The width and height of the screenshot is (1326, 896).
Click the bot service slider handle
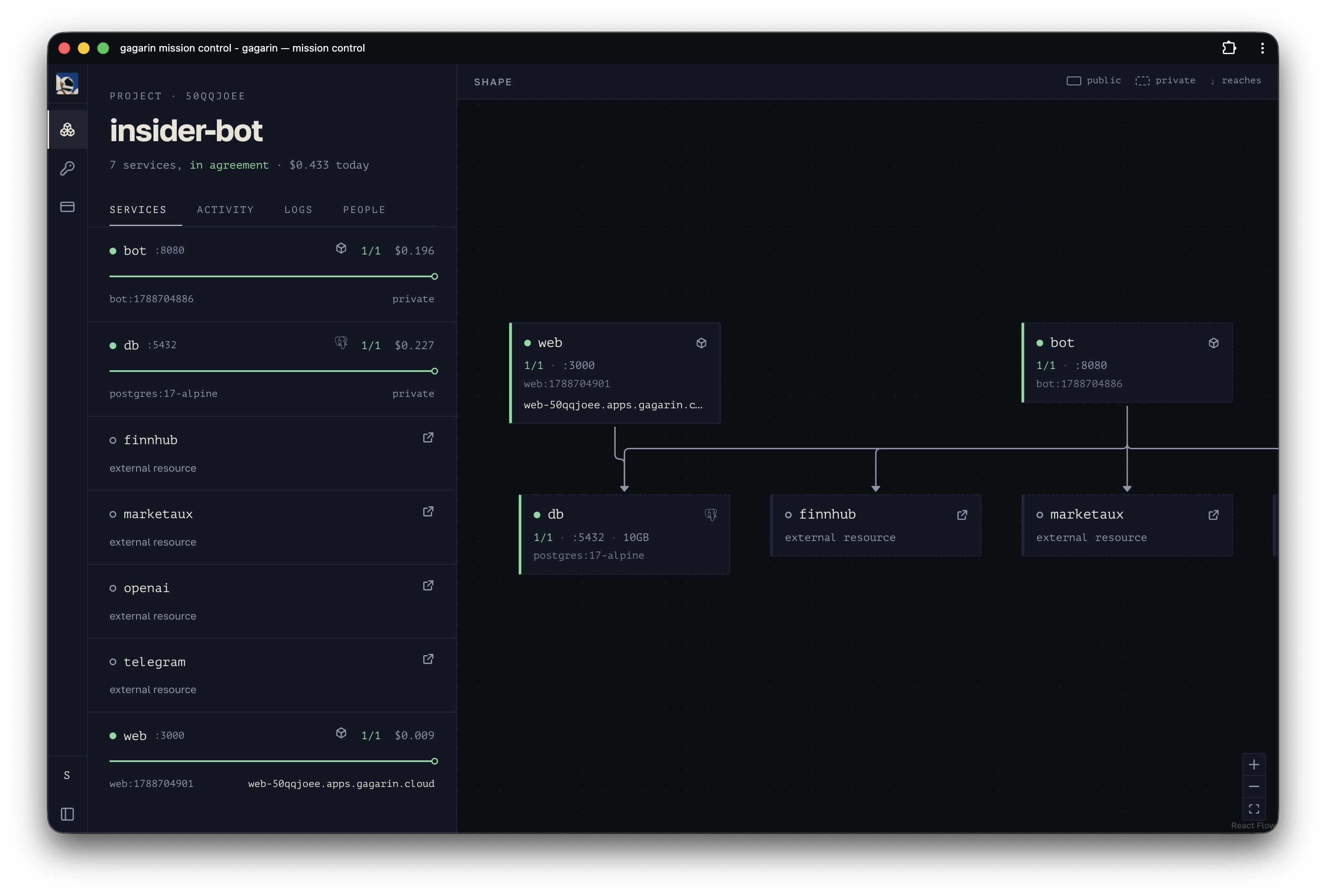coord(435,276)
